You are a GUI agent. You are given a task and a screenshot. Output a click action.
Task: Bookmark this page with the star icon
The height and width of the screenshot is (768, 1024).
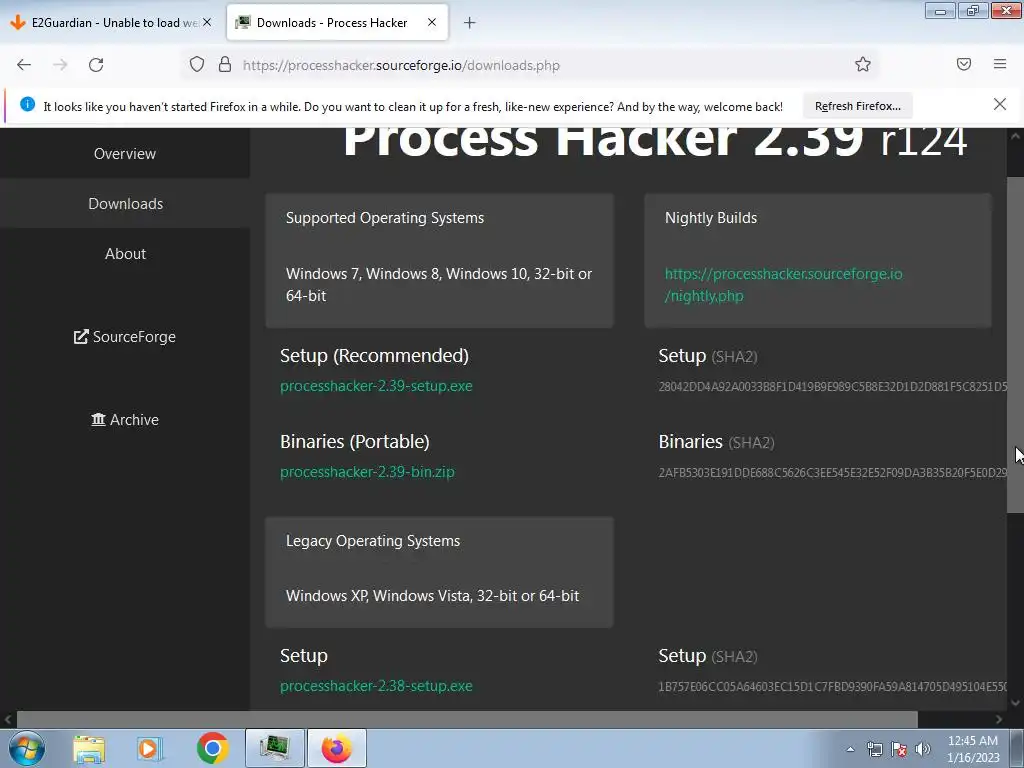[863, 64]
